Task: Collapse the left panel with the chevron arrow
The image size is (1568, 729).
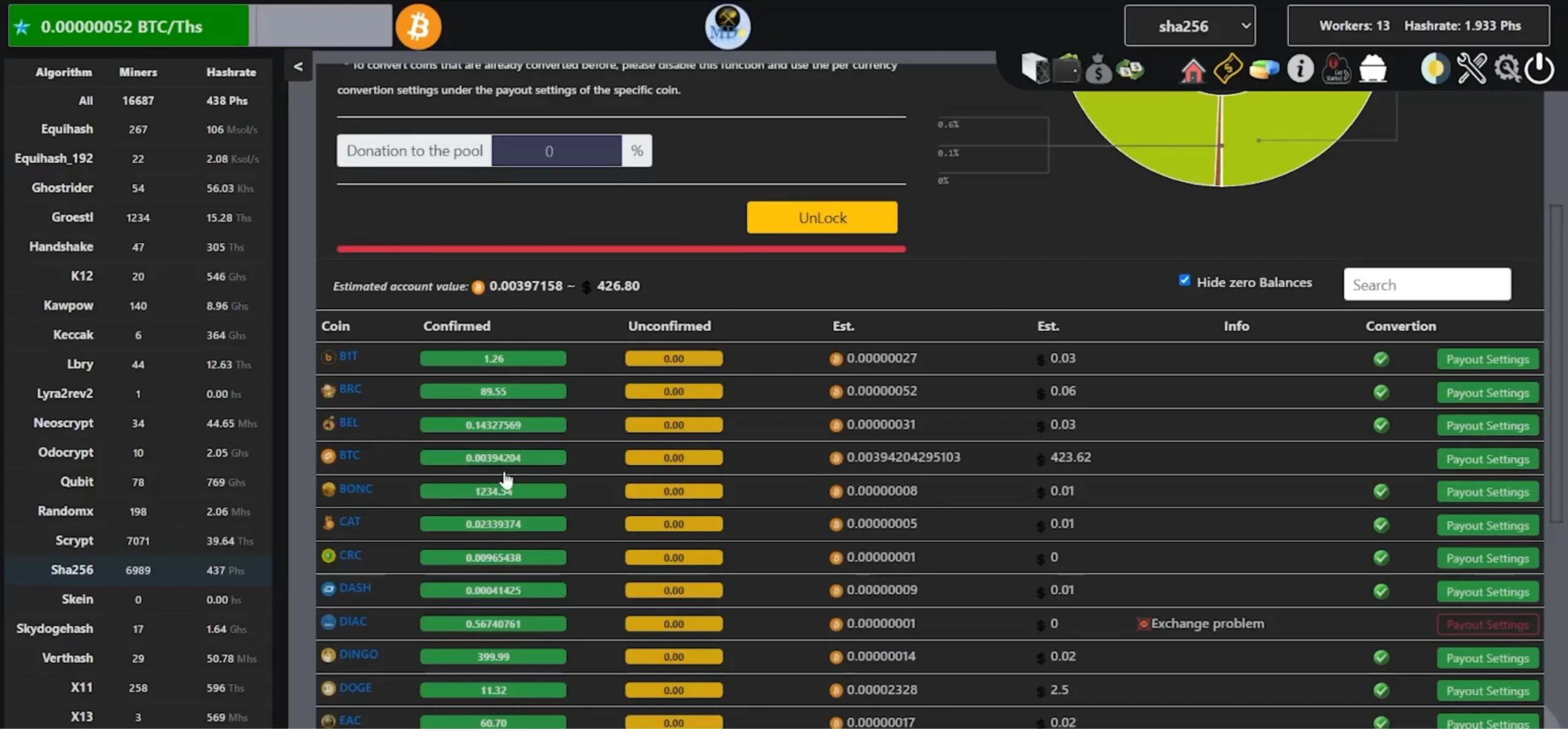Action: (299, 67)
